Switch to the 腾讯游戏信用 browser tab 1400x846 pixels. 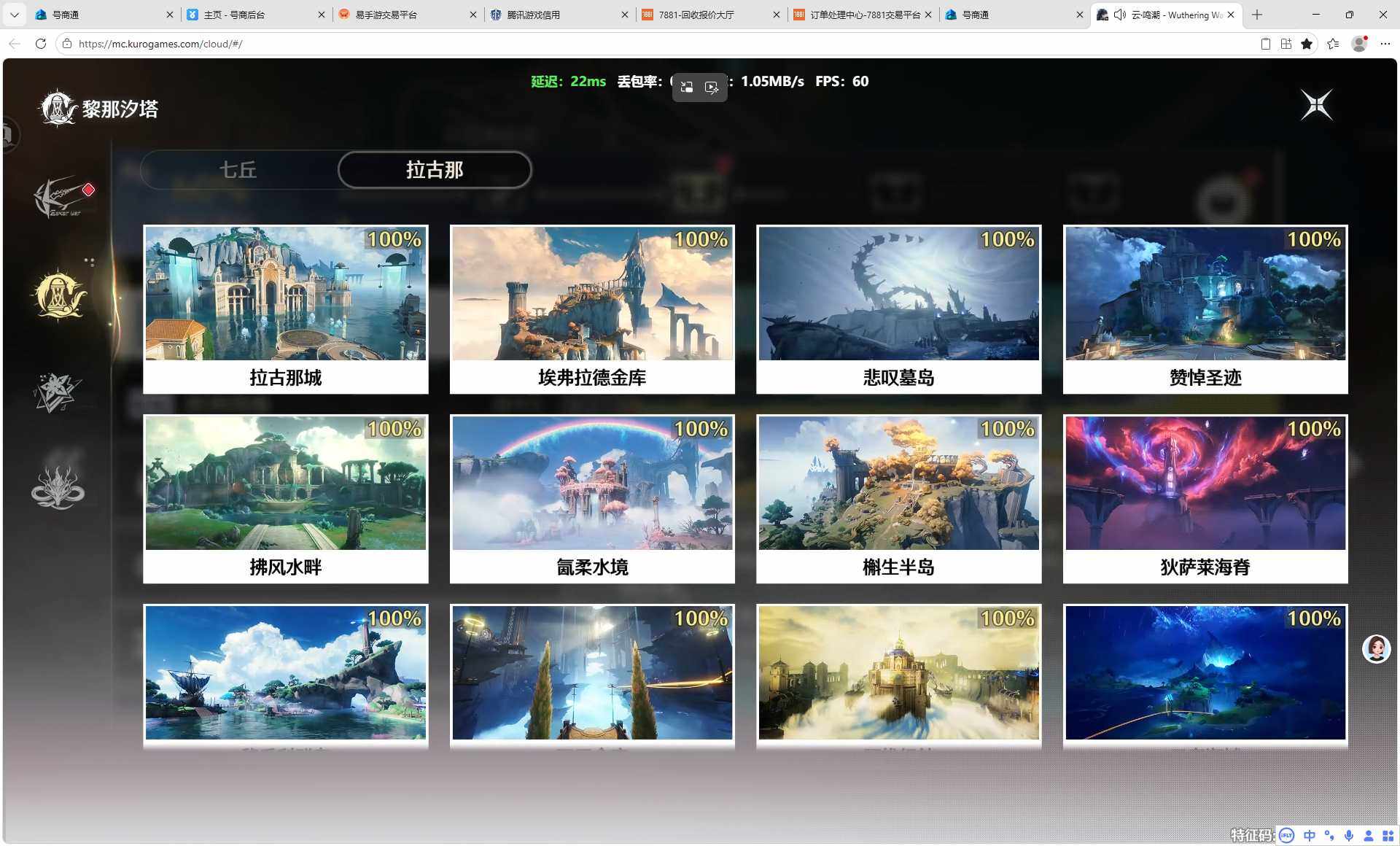pos(560,15)
